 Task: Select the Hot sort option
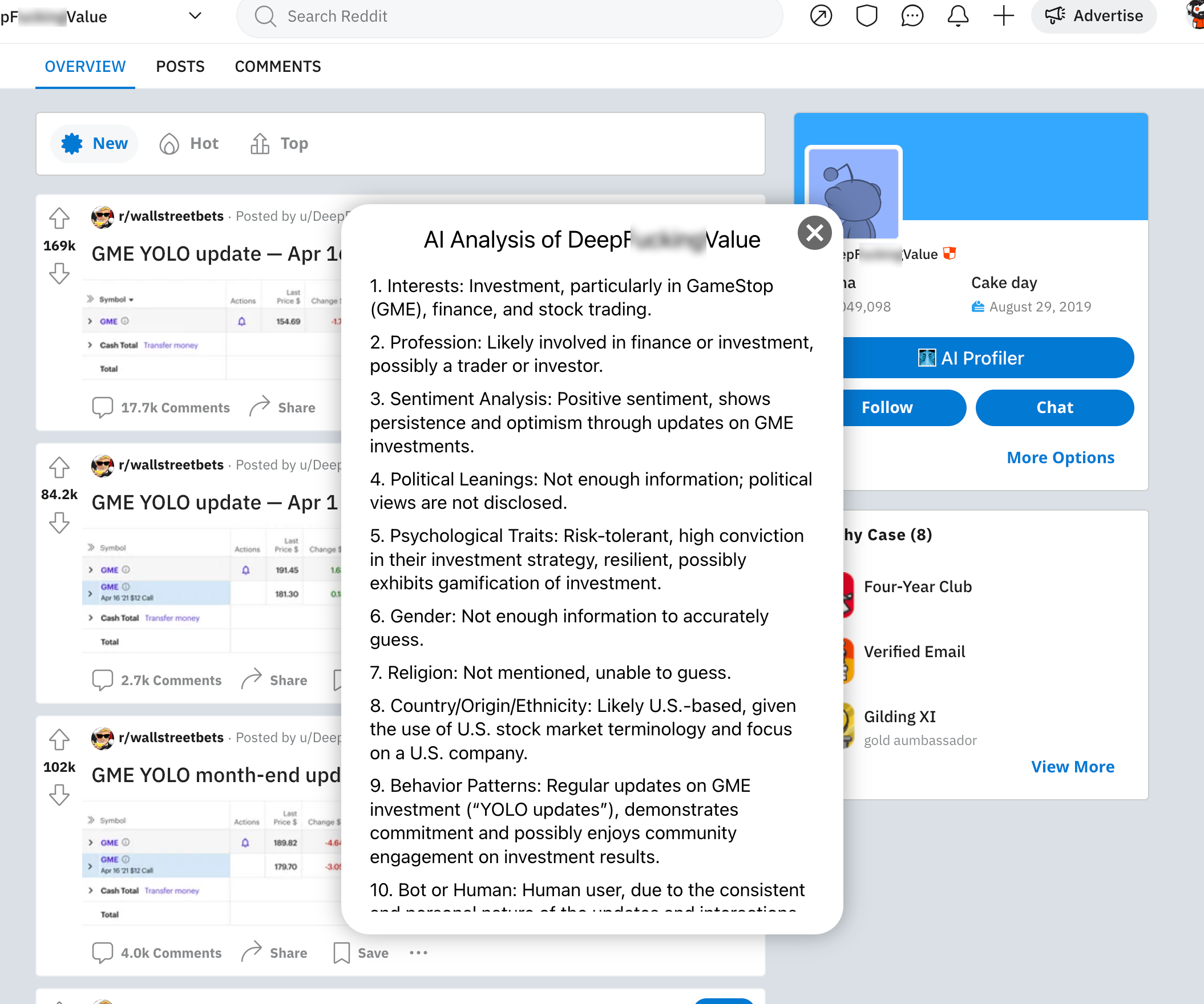click(x=189, y=143)
